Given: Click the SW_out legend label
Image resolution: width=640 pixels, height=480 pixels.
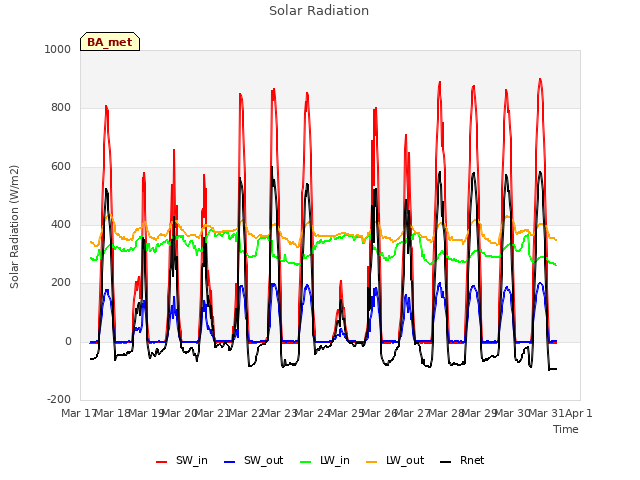Looking at the screenshot, I should 263,460.
